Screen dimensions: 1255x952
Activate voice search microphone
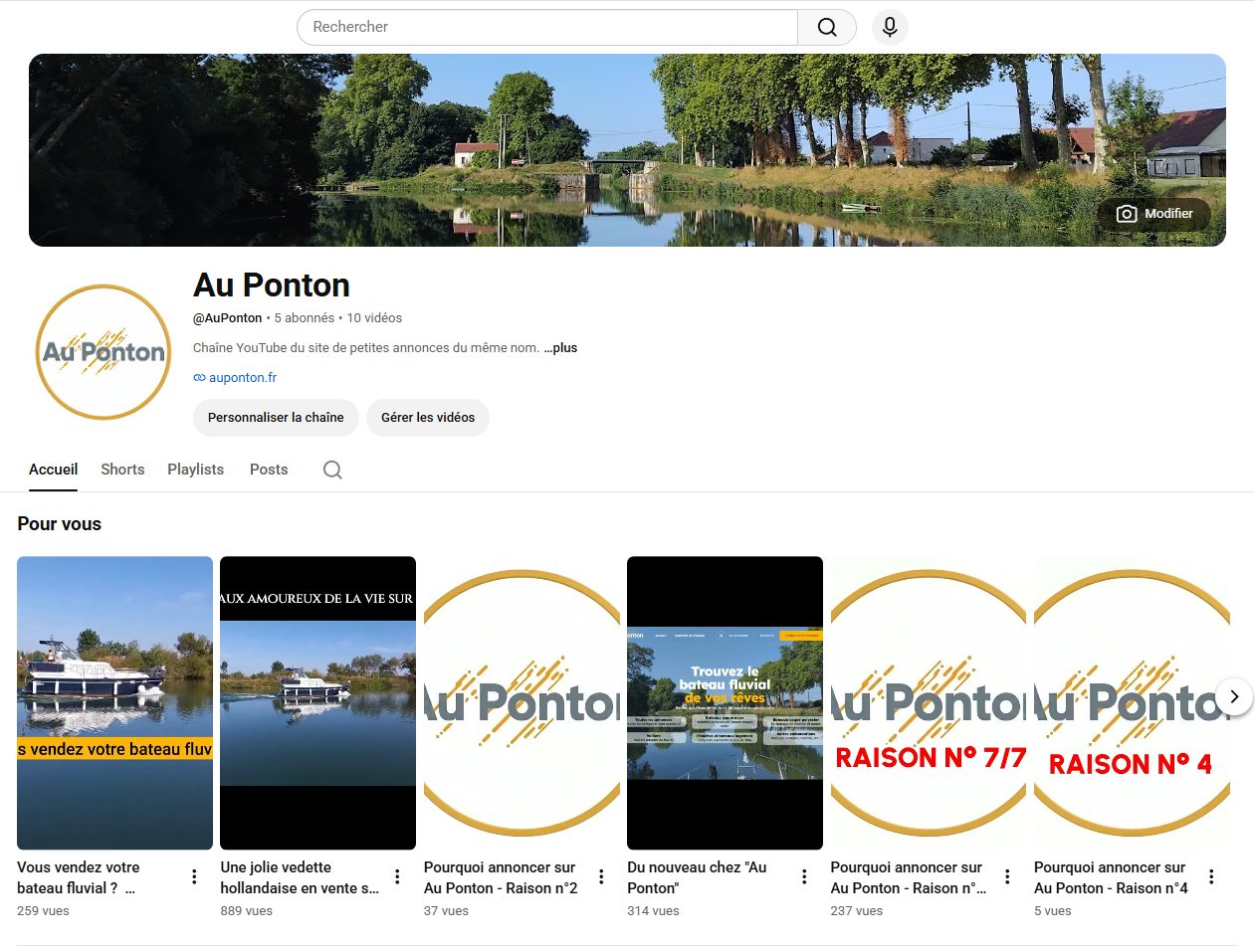point(890,27)
